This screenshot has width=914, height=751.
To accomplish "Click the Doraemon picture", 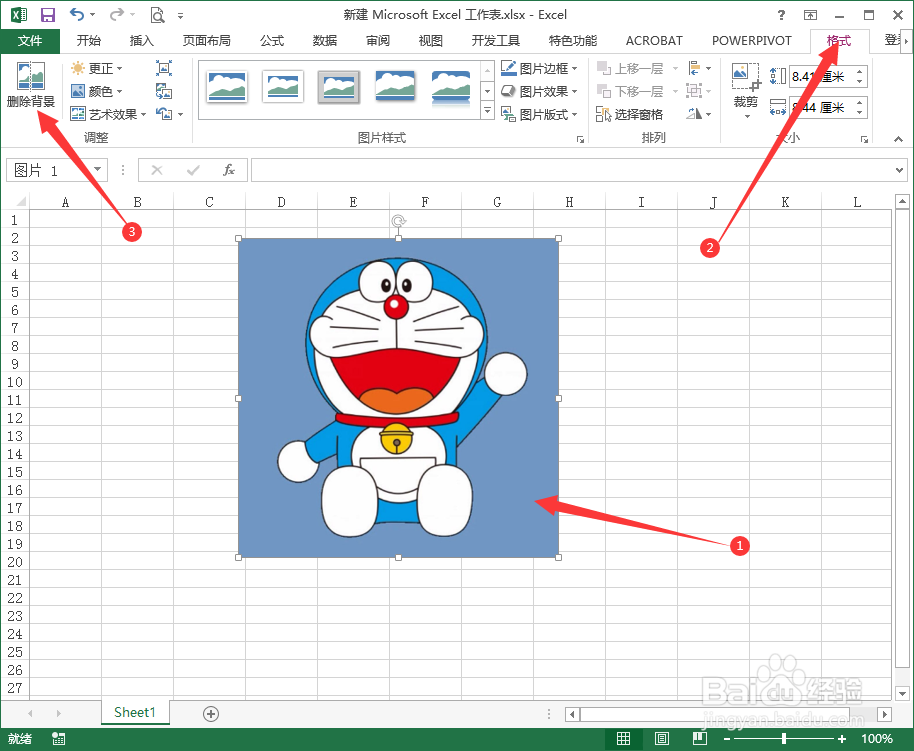I will tap(398, 398).
